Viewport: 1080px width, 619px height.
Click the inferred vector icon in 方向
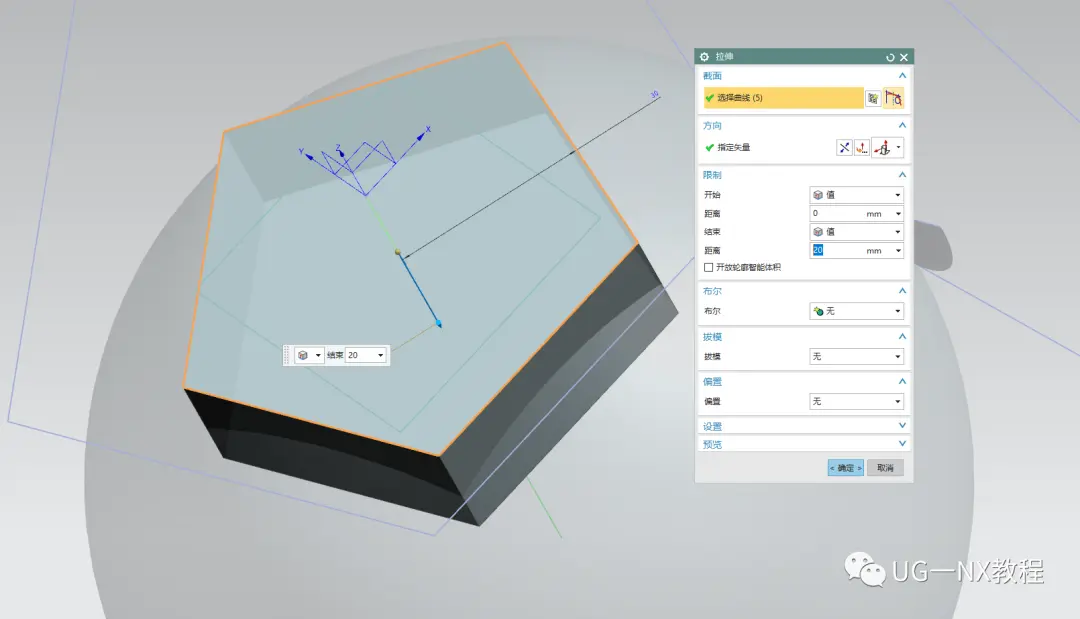pyautogui.click(x=882, y=147)
